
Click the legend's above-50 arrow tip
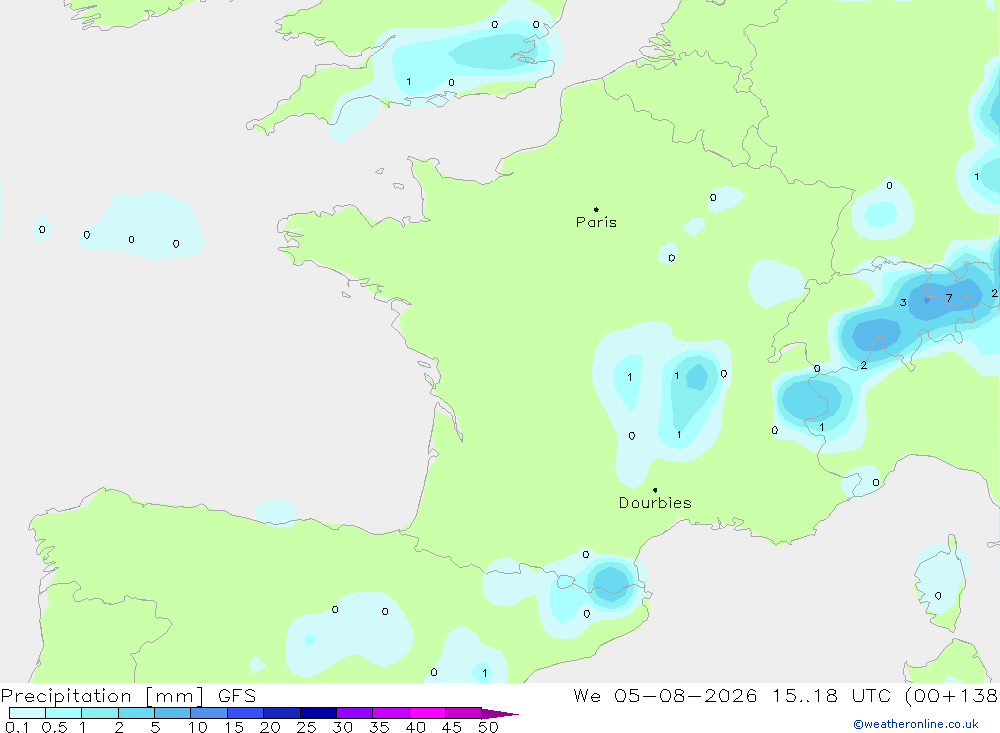click(x=501, y=714)
